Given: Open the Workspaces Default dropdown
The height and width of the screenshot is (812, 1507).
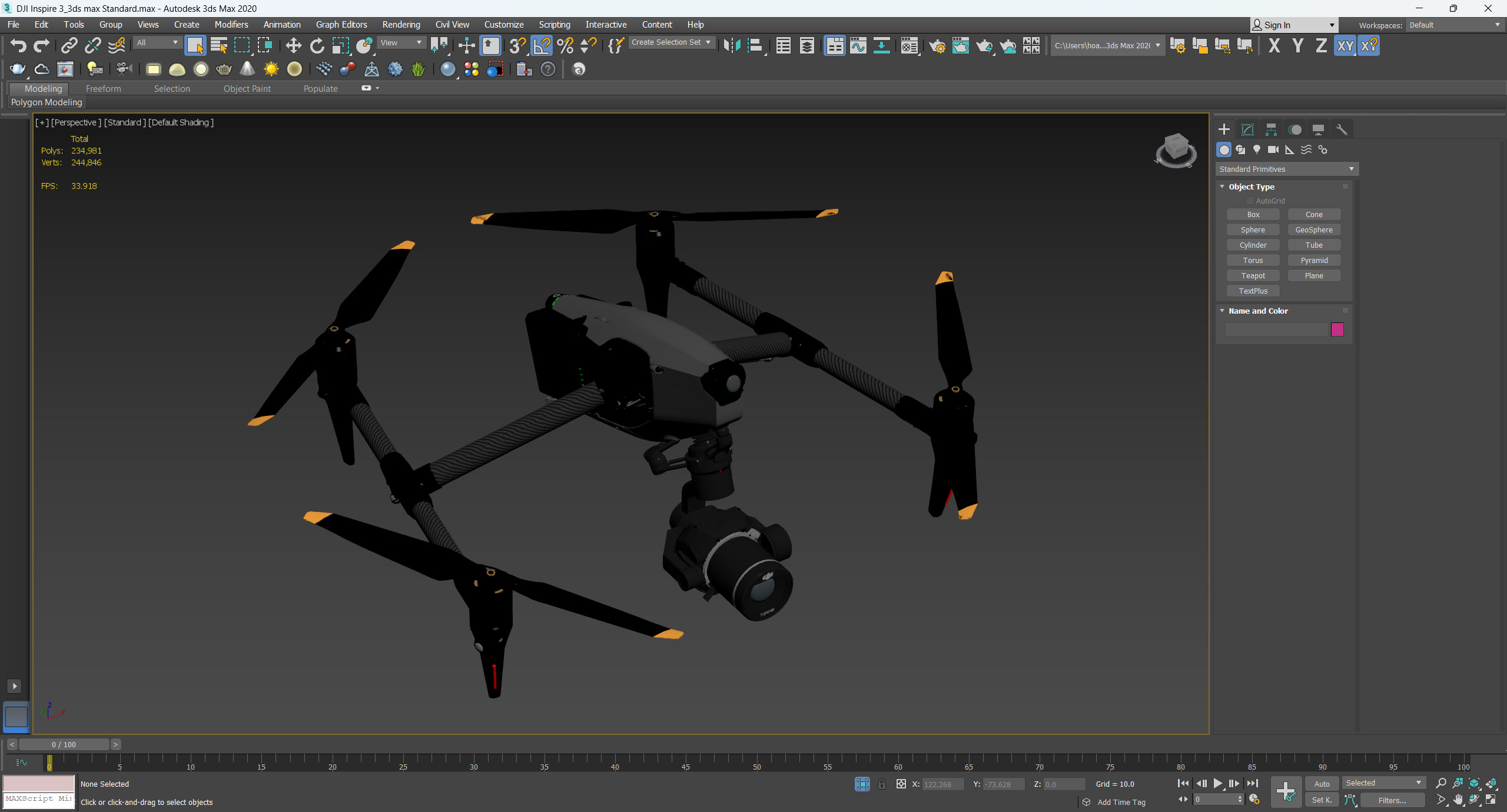Looking at the screenshot, I should click(x=1455, y=25).
